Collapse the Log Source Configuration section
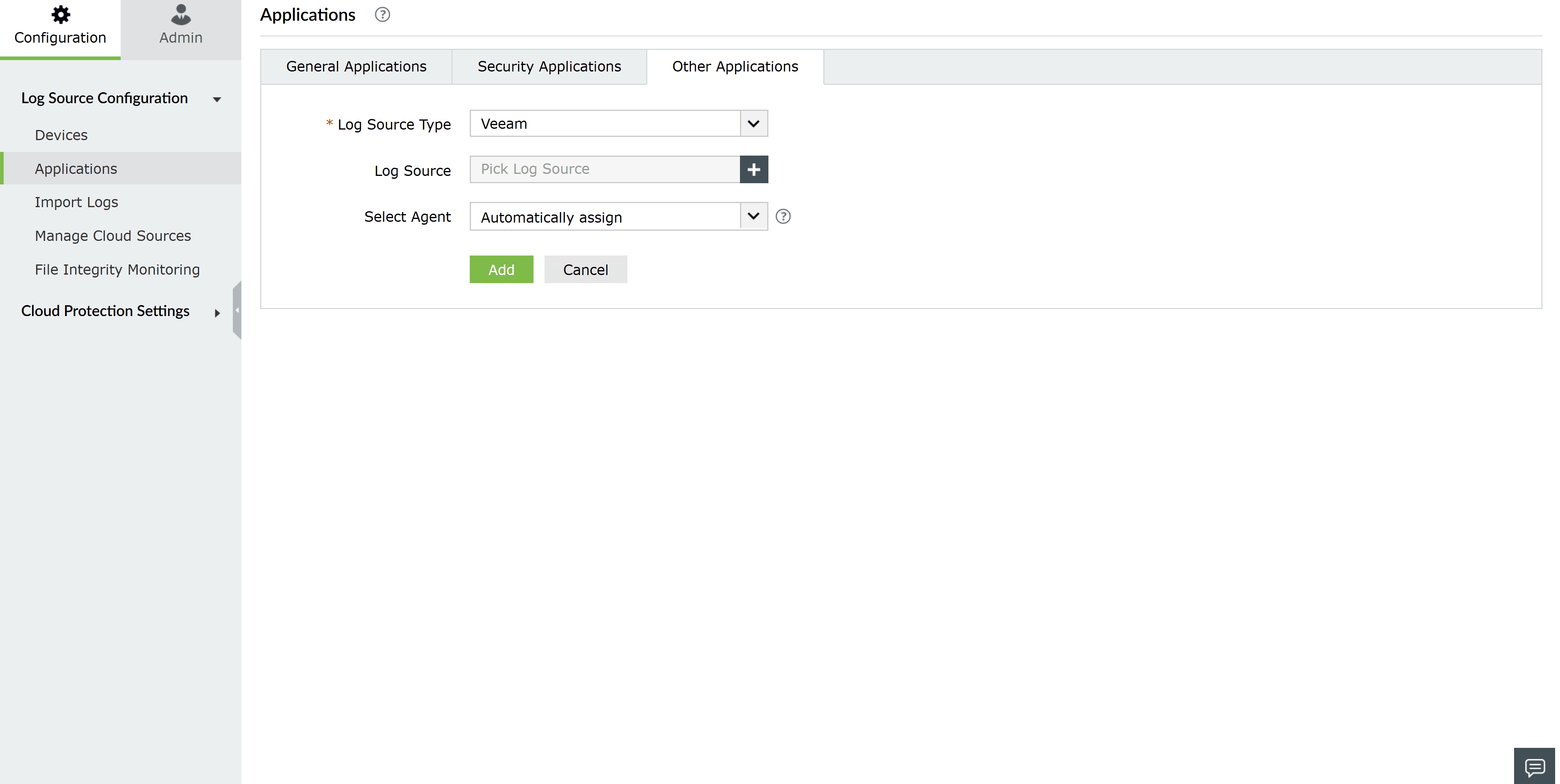Viewport: 1560px width, 784px height. coord(217,99)
